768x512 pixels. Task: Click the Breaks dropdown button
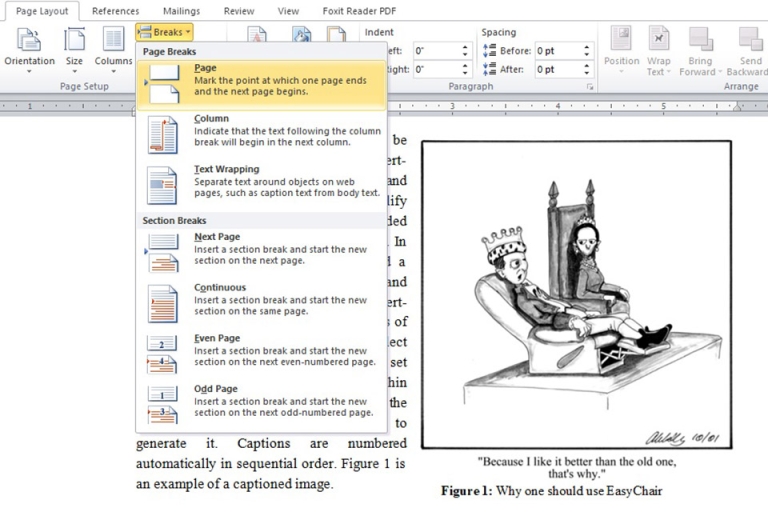pyautogui.click(x=165, y=32)
